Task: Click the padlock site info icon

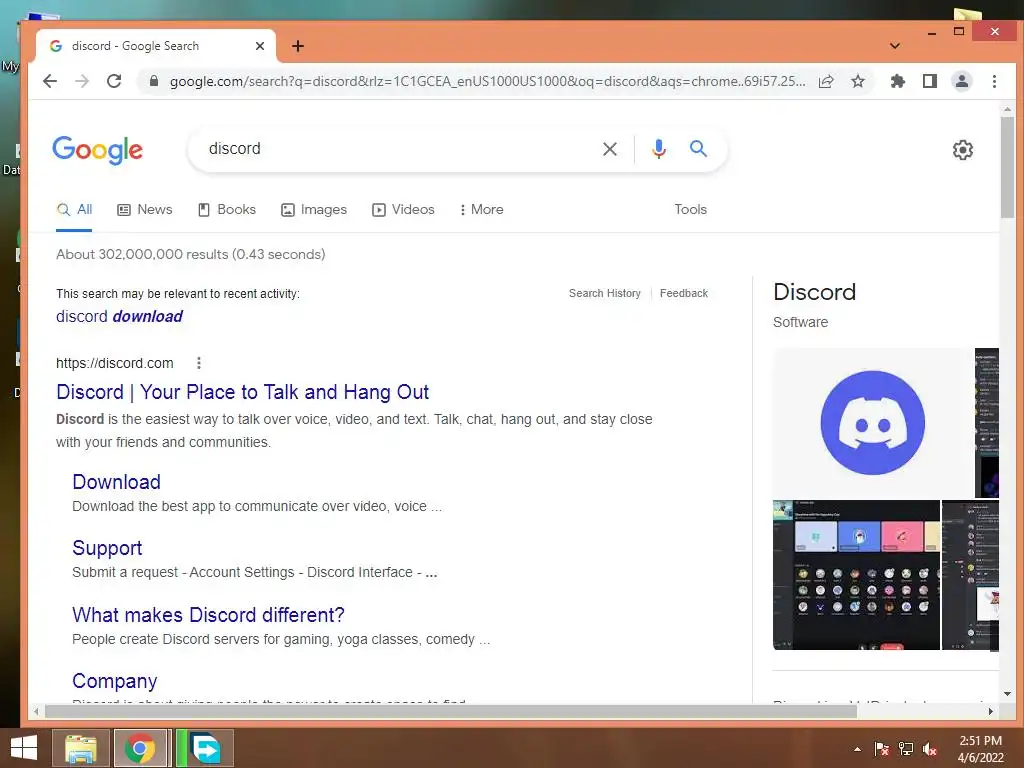Action: click(x=154, y=81)
